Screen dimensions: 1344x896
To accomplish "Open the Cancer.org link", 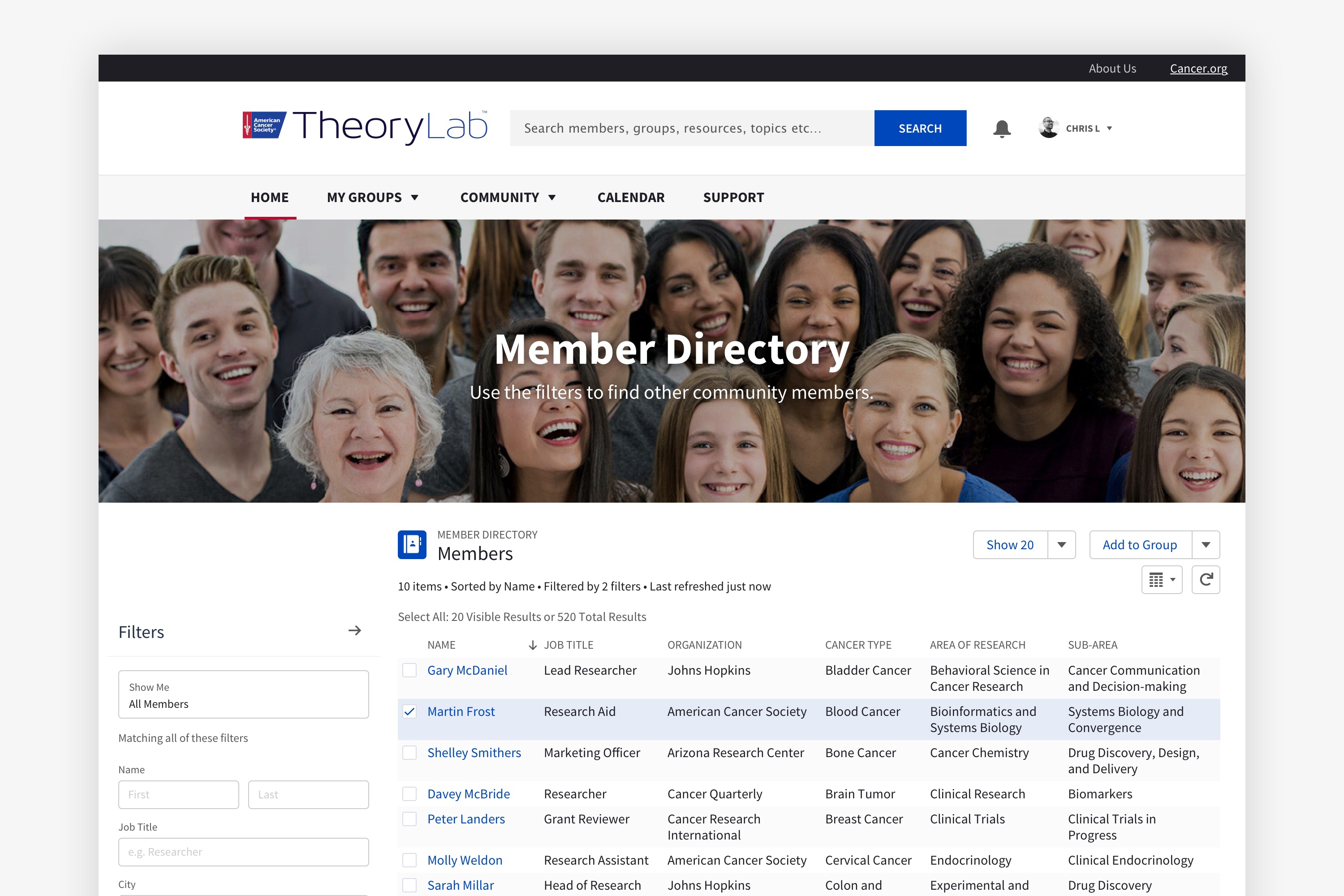I will pos(1198,69).
